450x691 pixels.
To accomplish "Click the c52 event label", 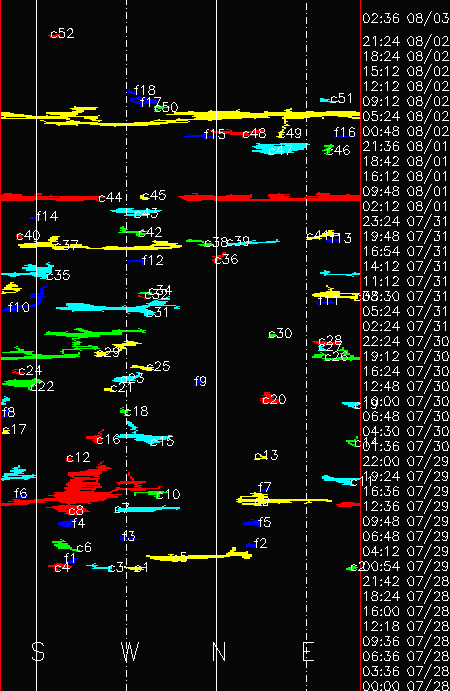I will pos(62,33).
